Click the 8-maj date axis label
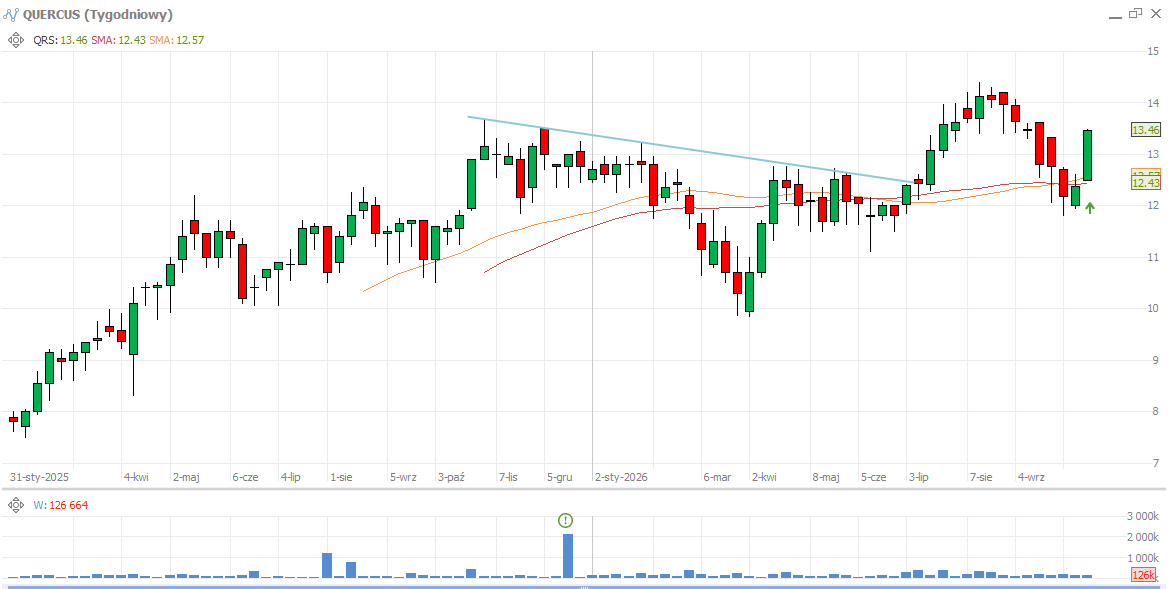Image resolution: width=1168 pixels, height=589 pixels. (826, 477)
